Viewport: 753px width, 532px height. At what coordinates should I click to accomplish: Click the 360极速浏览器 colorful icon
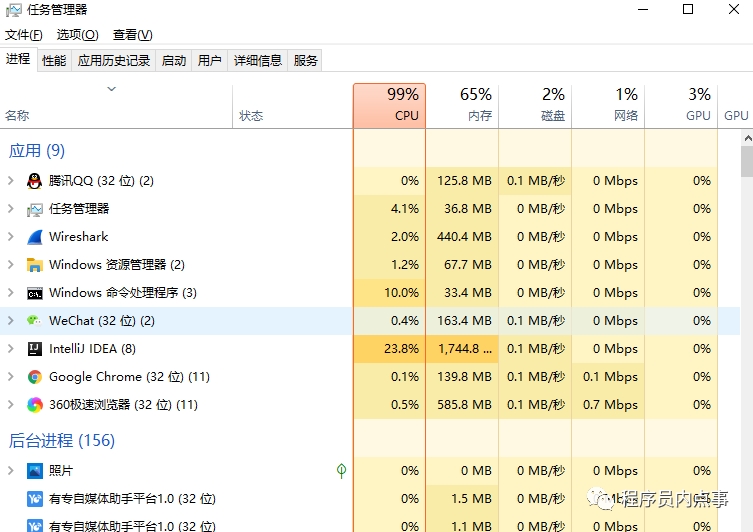tap(35, 405)
